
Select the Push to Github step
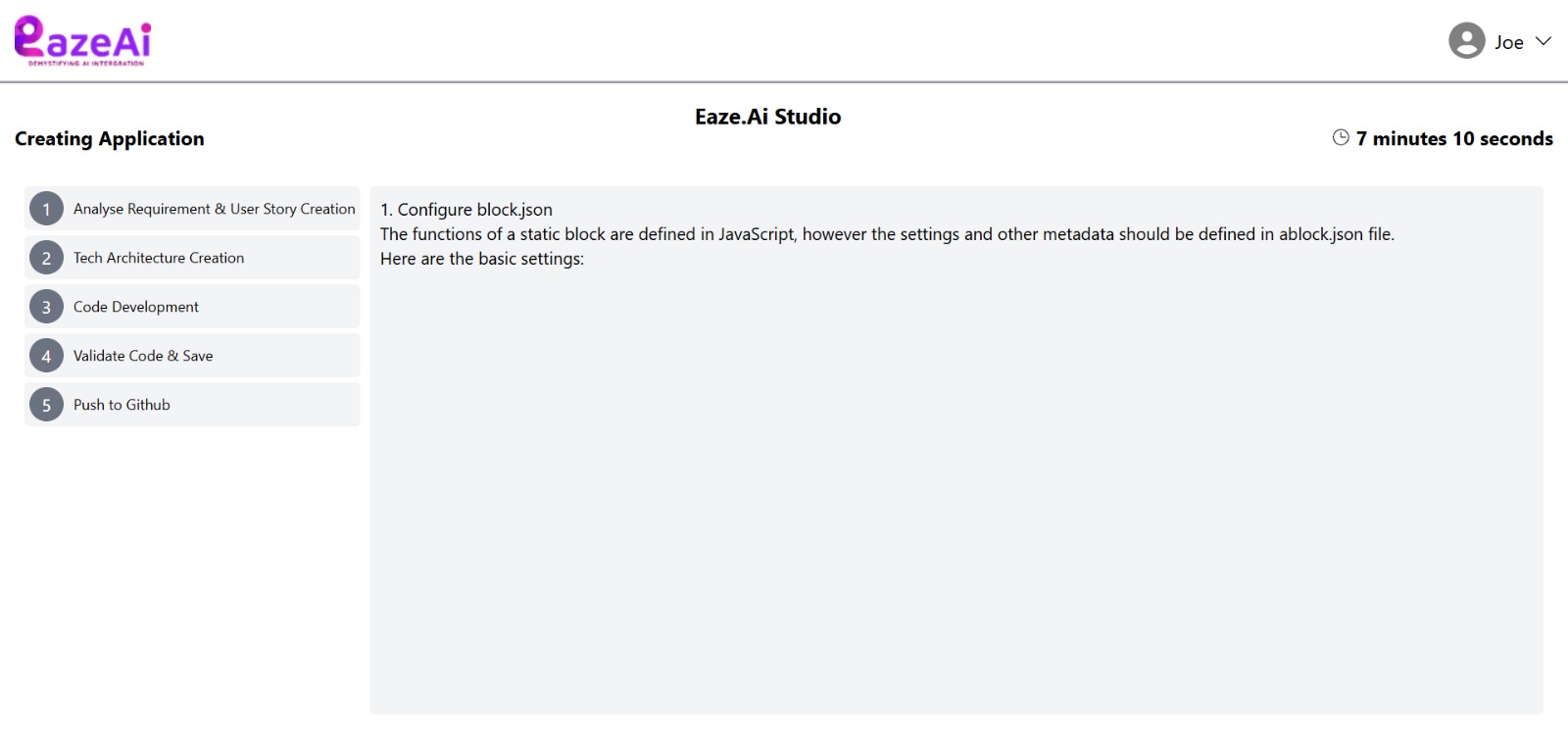tap(192, 405)
